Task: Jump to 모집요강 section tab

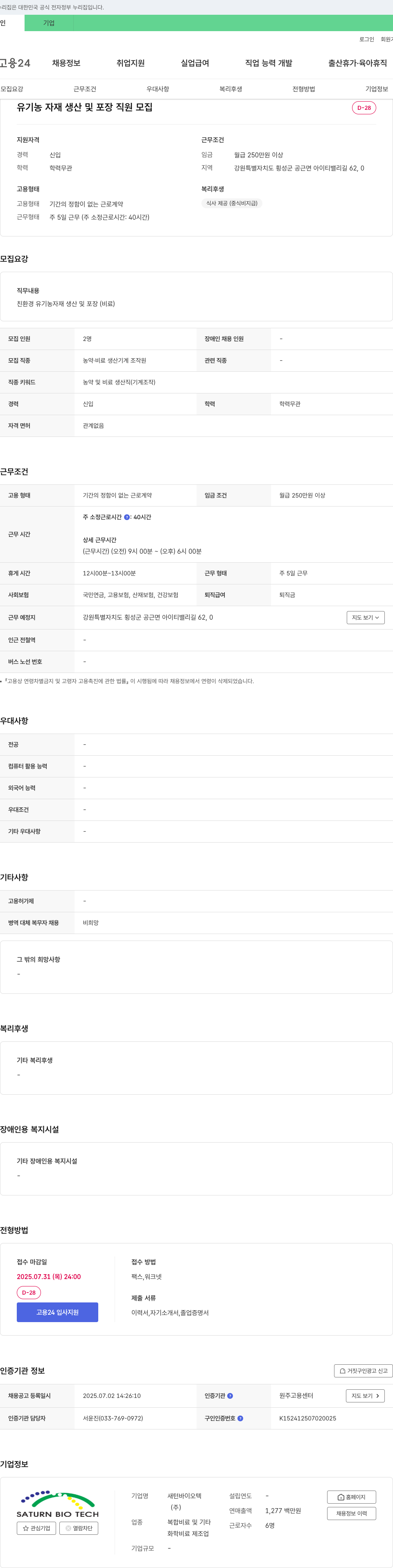Action: 12,89
